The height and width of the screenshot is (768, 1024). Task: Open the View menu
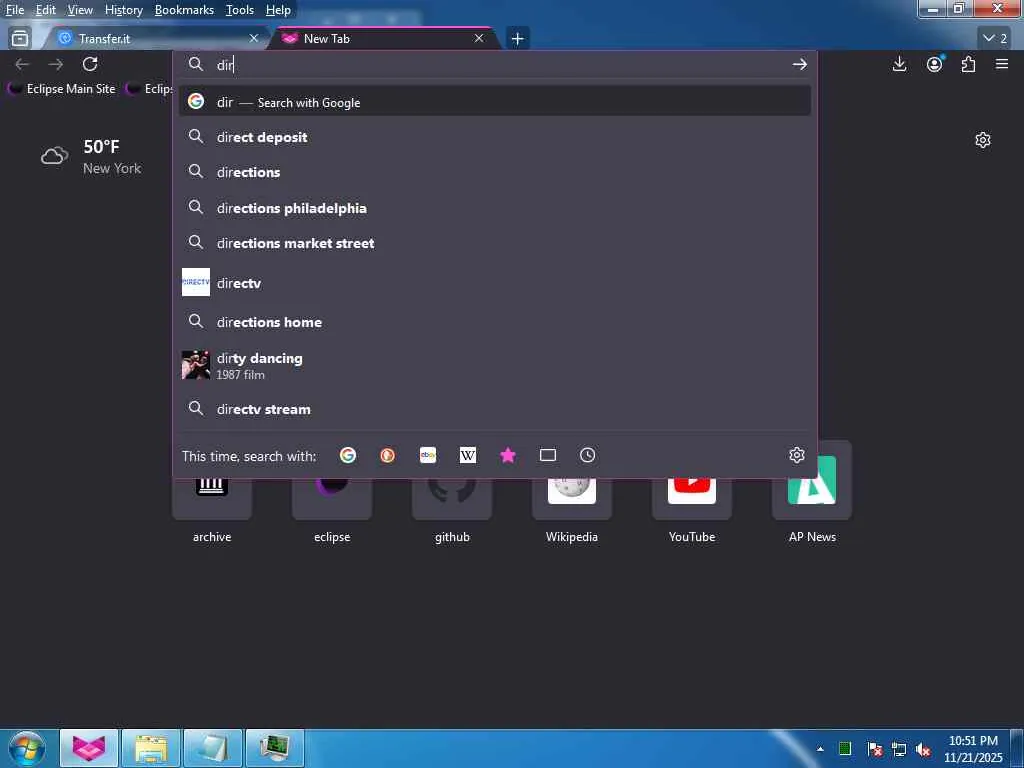[x=80, y=10]
